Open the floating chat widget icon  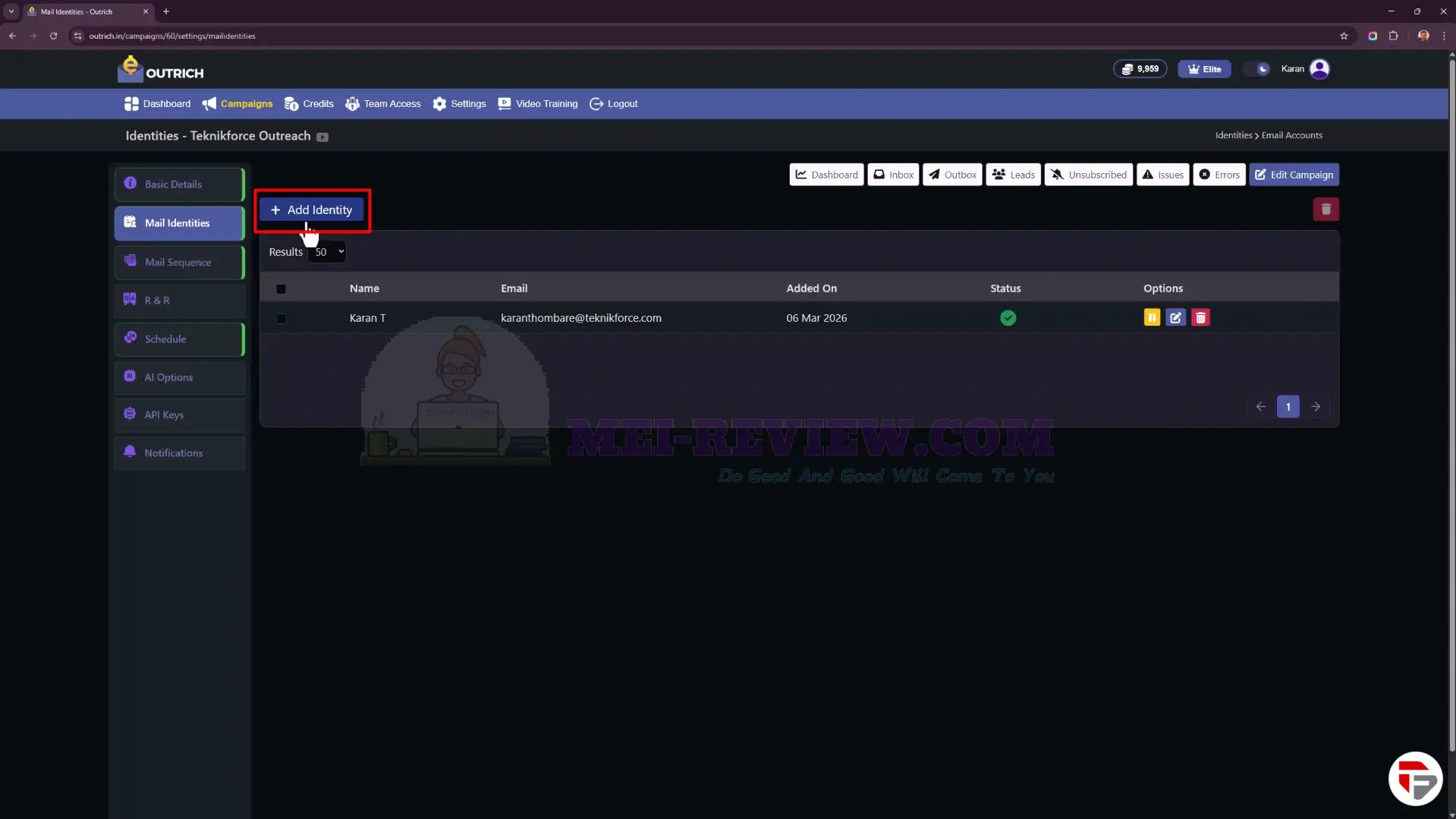click(x=1415, y=778)
